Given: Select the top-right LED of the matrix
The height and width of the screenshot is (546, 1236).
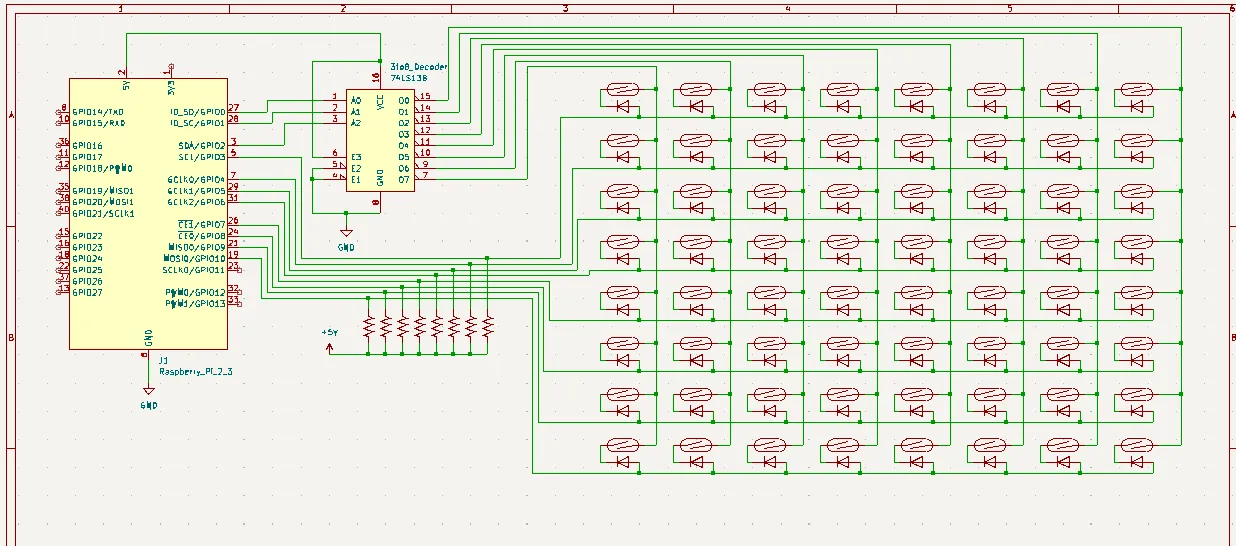Looking at the screenshot, I should point(1135,105).
